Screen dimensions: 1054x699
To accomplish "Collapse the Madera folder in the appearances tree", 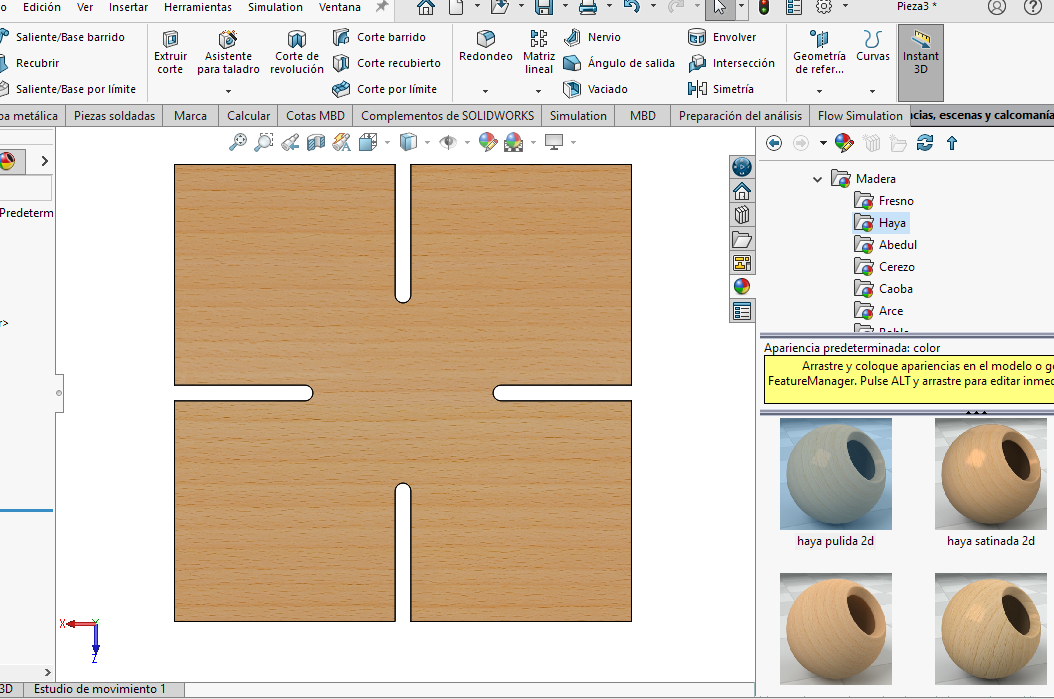I will pos(817,178).
